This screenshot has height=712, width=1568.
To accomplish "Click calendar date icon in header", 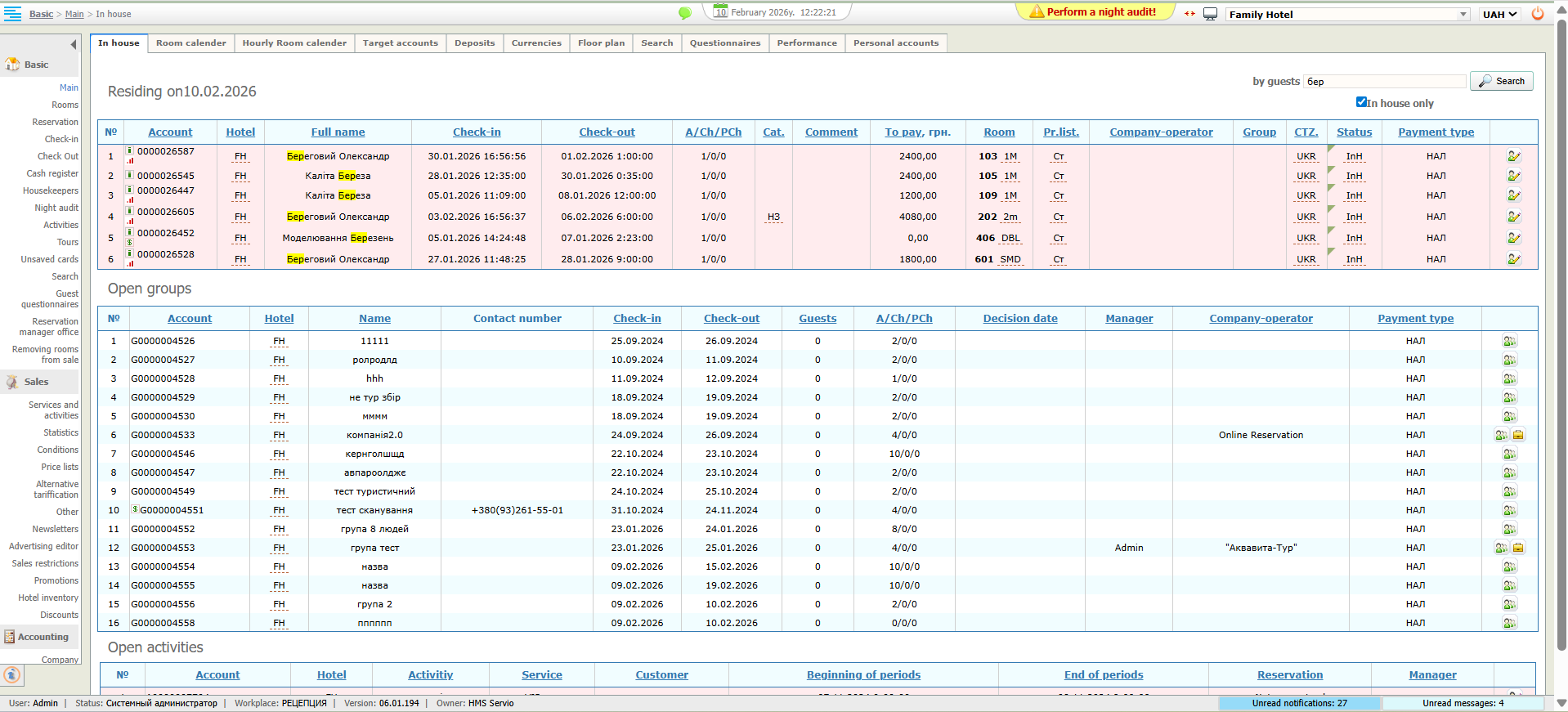I will (x=720, y=11).
